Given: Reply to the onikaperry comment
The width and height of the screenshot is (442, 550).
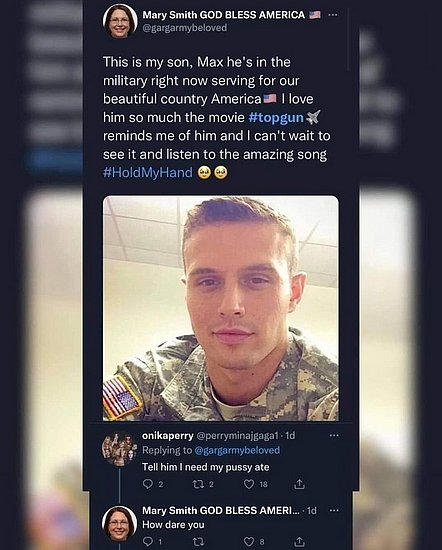Looking at the screenshot, I should [148, 484].
